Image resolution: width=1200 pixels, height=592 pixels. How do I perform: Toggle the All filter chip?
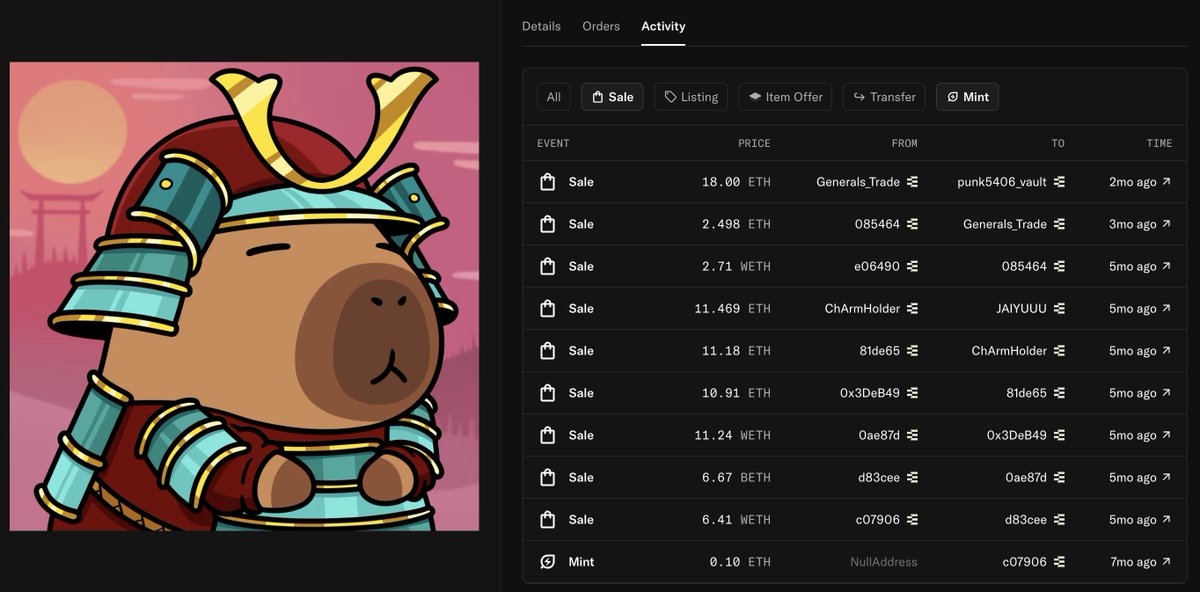tap(554, 97)
